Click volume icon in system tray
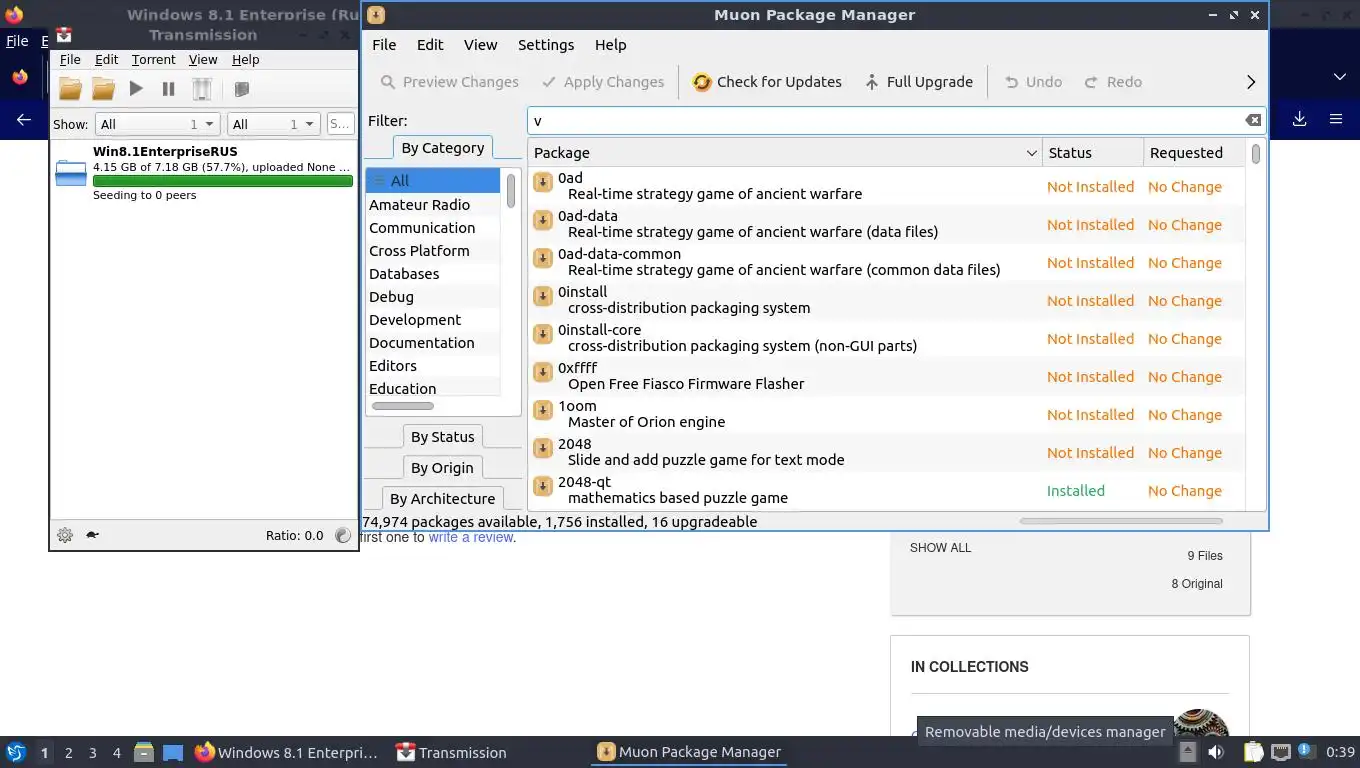This screenshot has width=1360, height=768. 1216,752
